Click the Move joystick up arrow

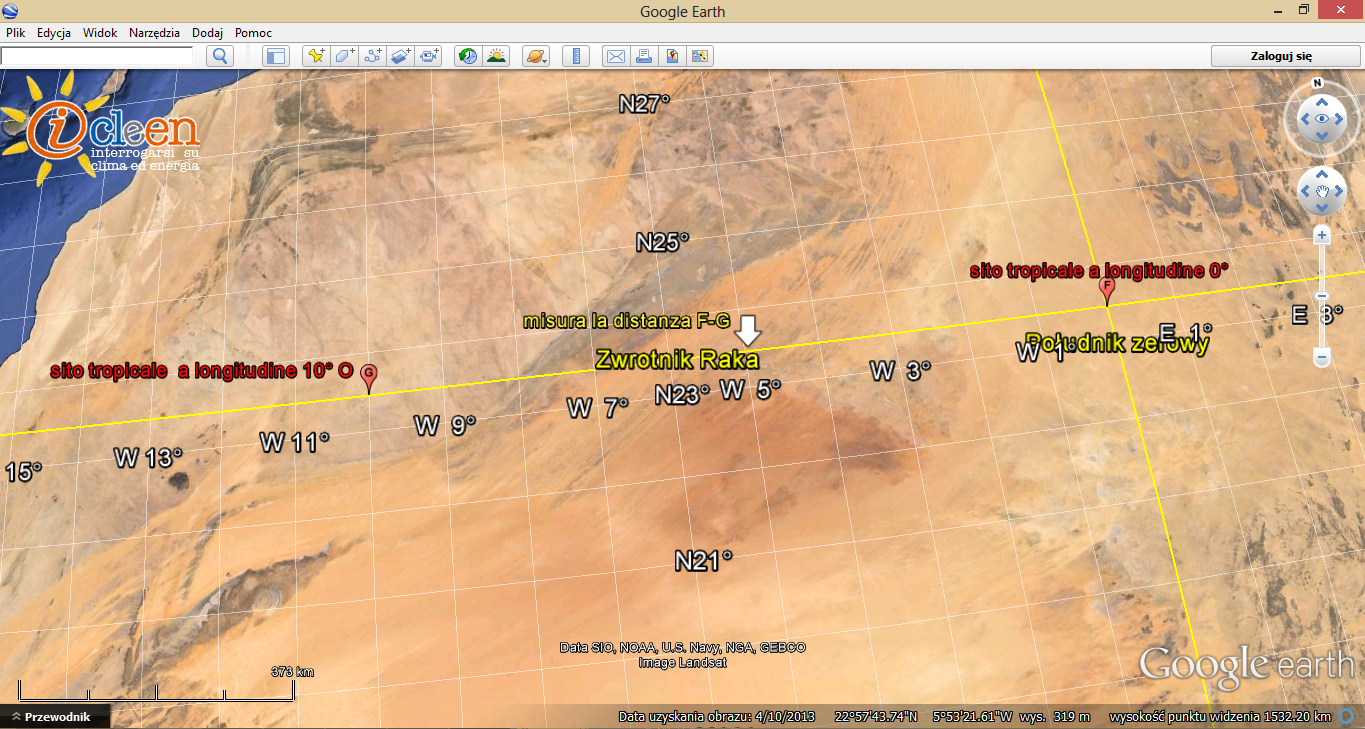pyautogui.click(x=1322, y=173)
